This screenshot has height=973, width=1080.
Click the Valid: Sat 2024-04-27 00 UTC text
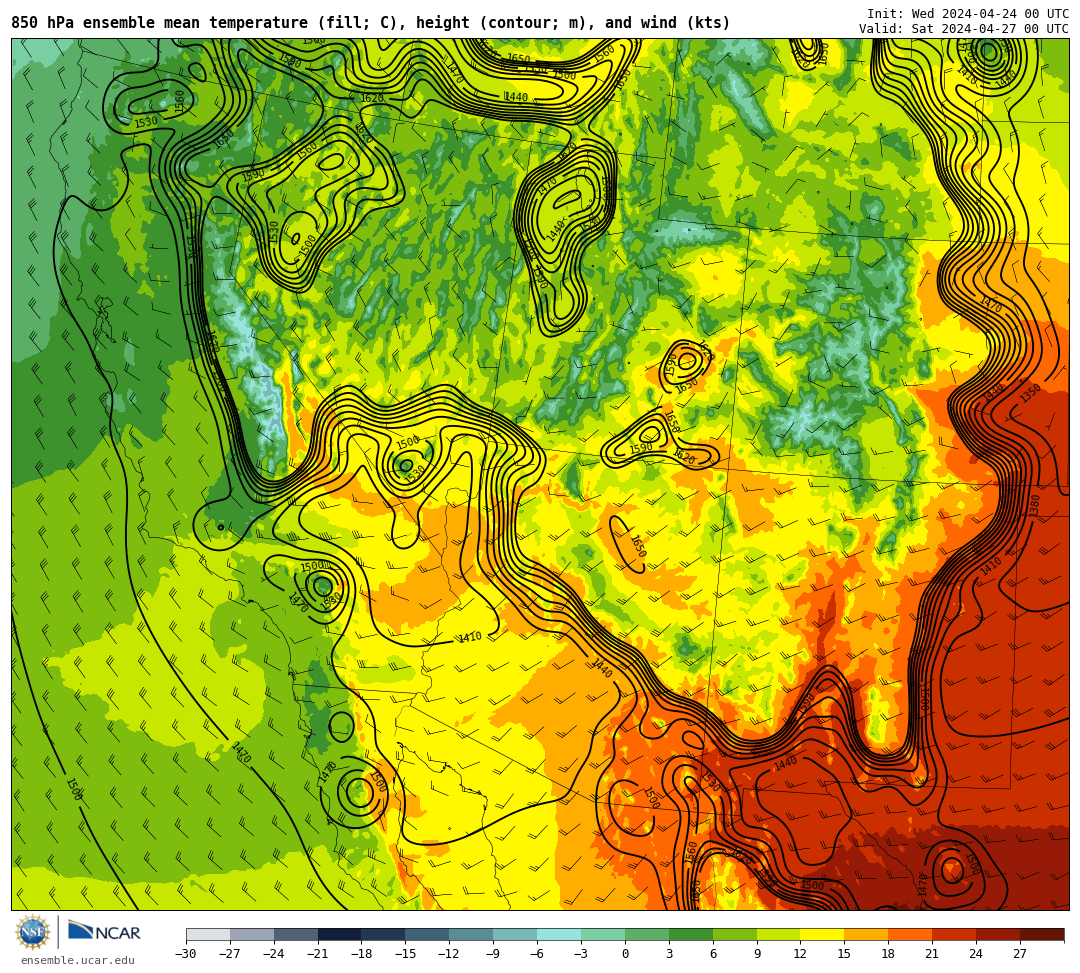964,29
